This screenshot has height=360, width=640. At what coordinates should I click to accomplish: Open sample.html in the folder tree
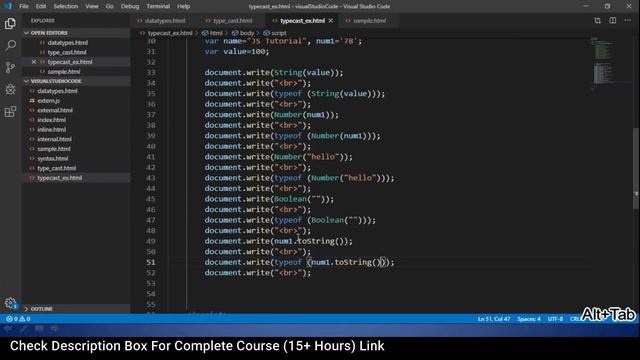point(54,149)
